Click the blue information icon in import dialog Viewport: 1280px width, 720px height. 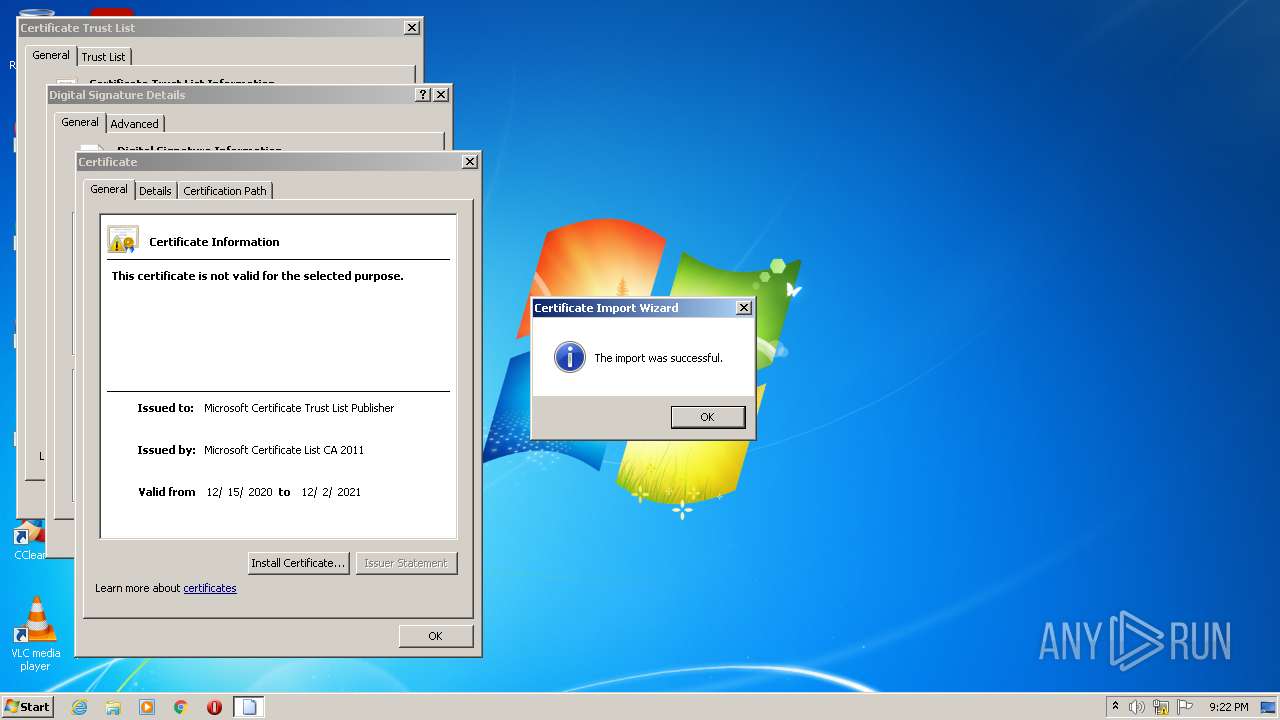(x=570, y=357)
